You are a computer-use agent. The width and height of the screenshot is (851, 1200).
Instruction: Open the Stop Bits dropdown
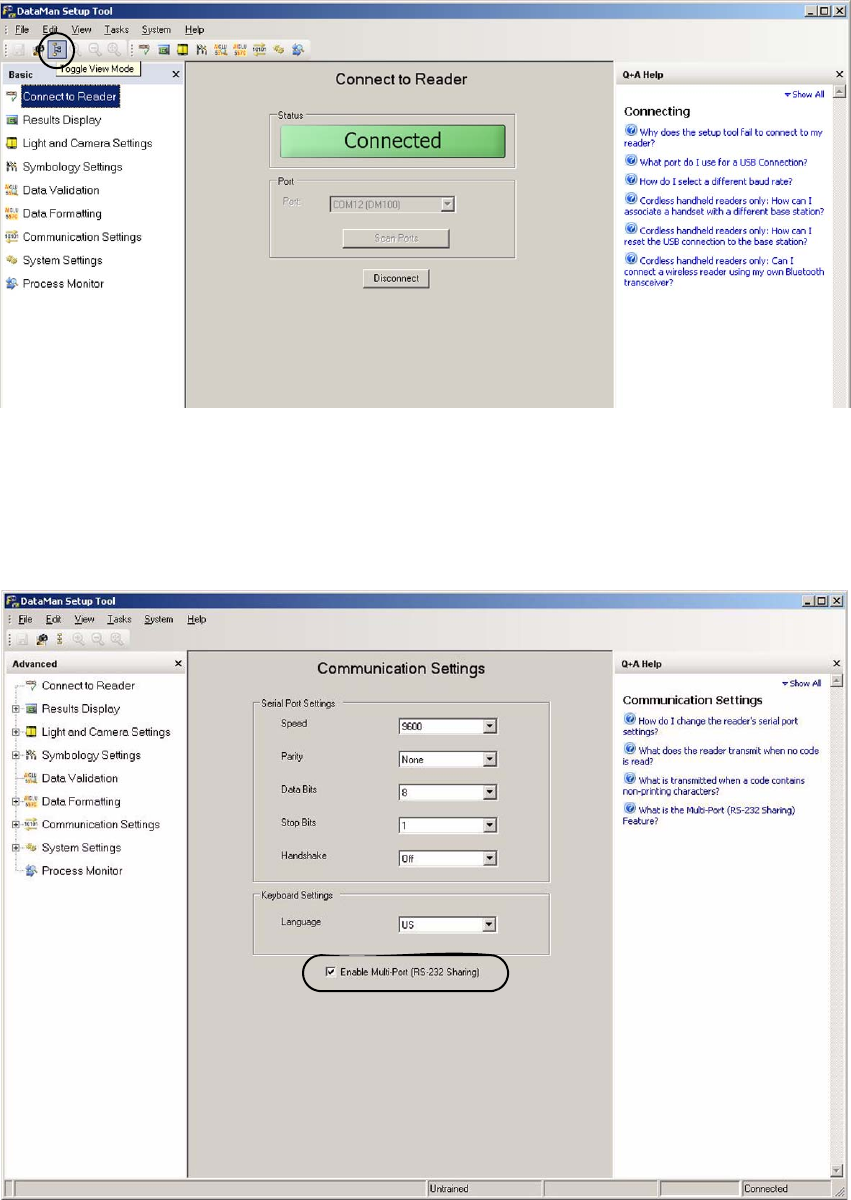coord(490,826)
